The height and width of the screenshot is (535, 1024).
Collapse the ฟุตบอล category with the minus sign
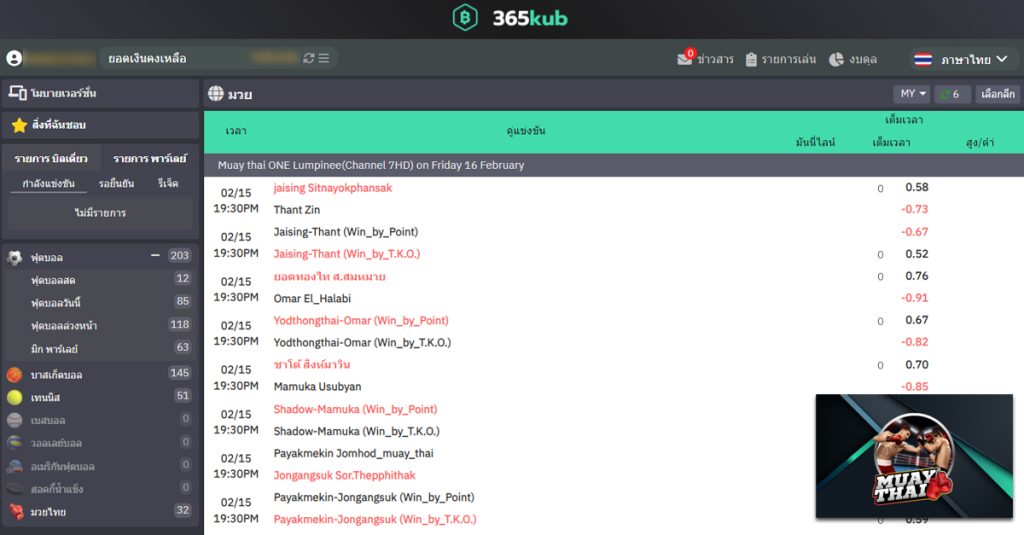[x=155, y=256]
